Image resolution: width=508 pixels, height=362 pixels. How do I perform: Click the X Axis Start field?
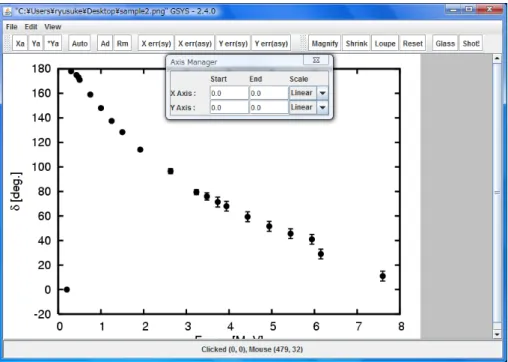point(229,93)
